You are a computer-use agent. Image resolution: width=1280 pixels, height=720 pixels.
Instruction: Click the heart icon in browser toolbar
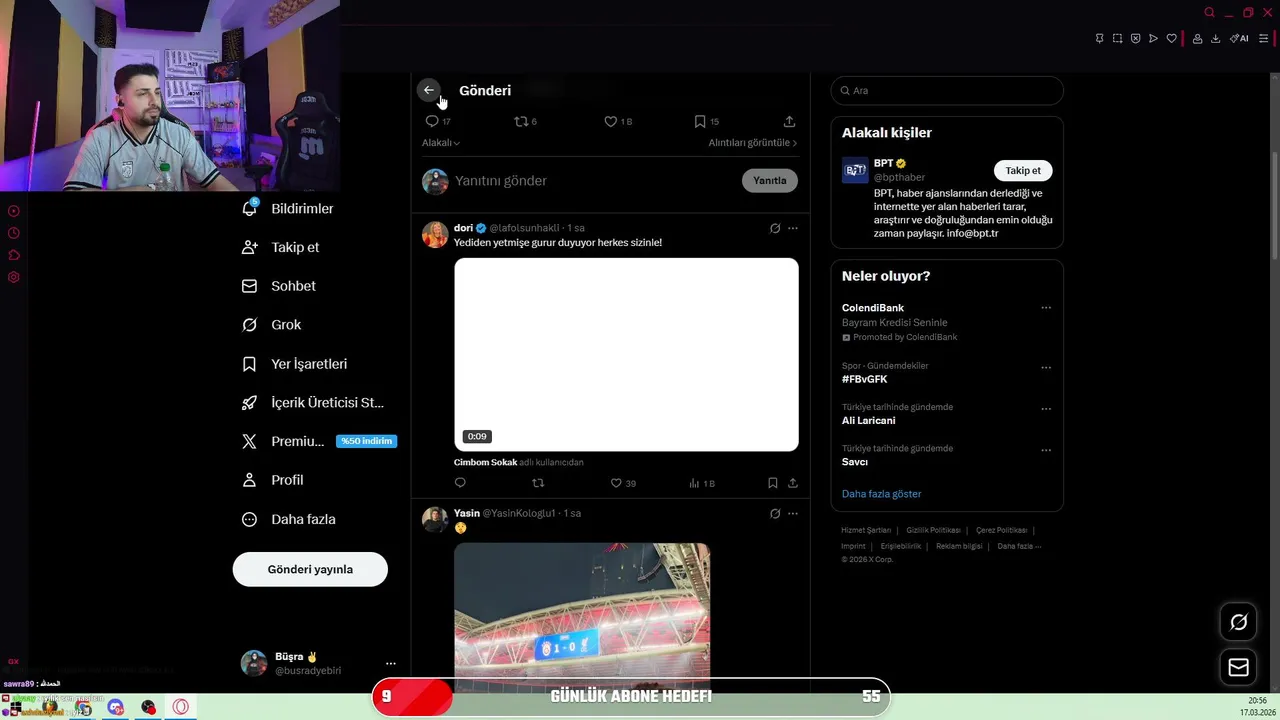tap(1171, 38)
